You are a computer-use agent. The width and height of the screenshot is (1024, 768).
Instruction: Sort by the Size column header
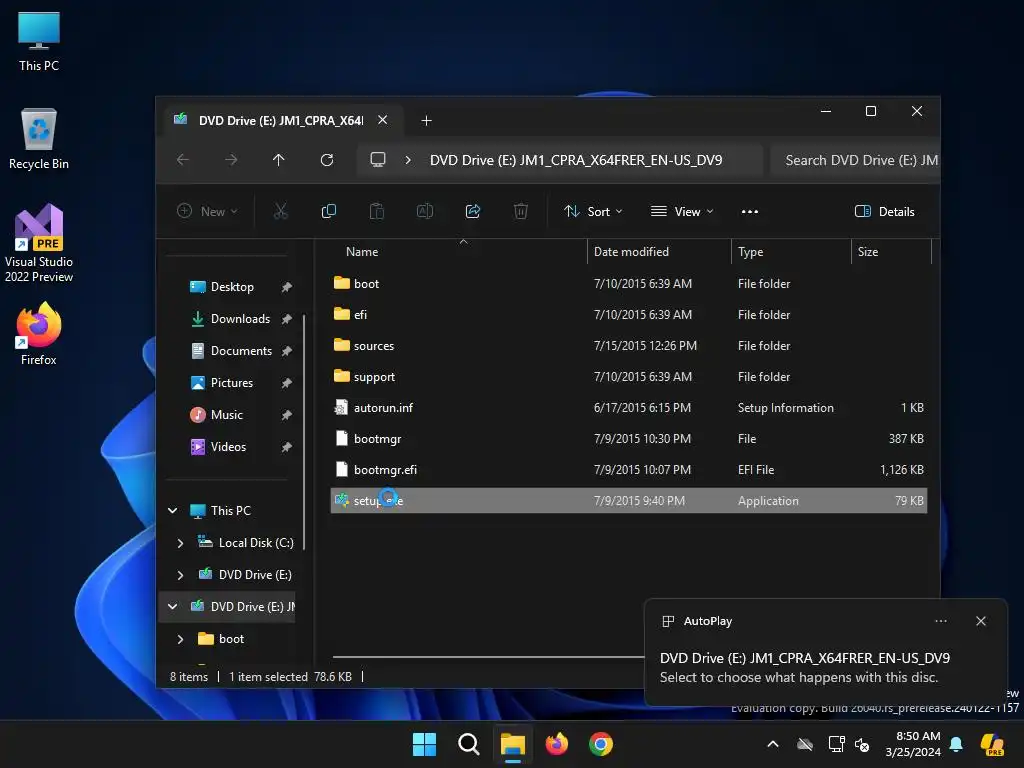point(867,251)
